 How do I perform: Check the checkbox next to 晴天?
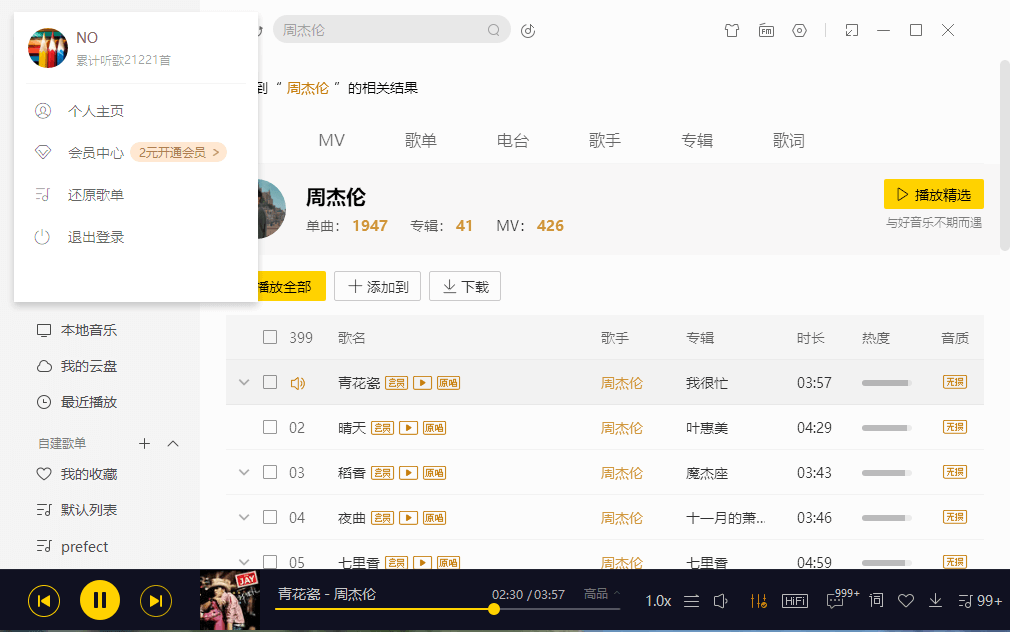[x=270, y=427]
